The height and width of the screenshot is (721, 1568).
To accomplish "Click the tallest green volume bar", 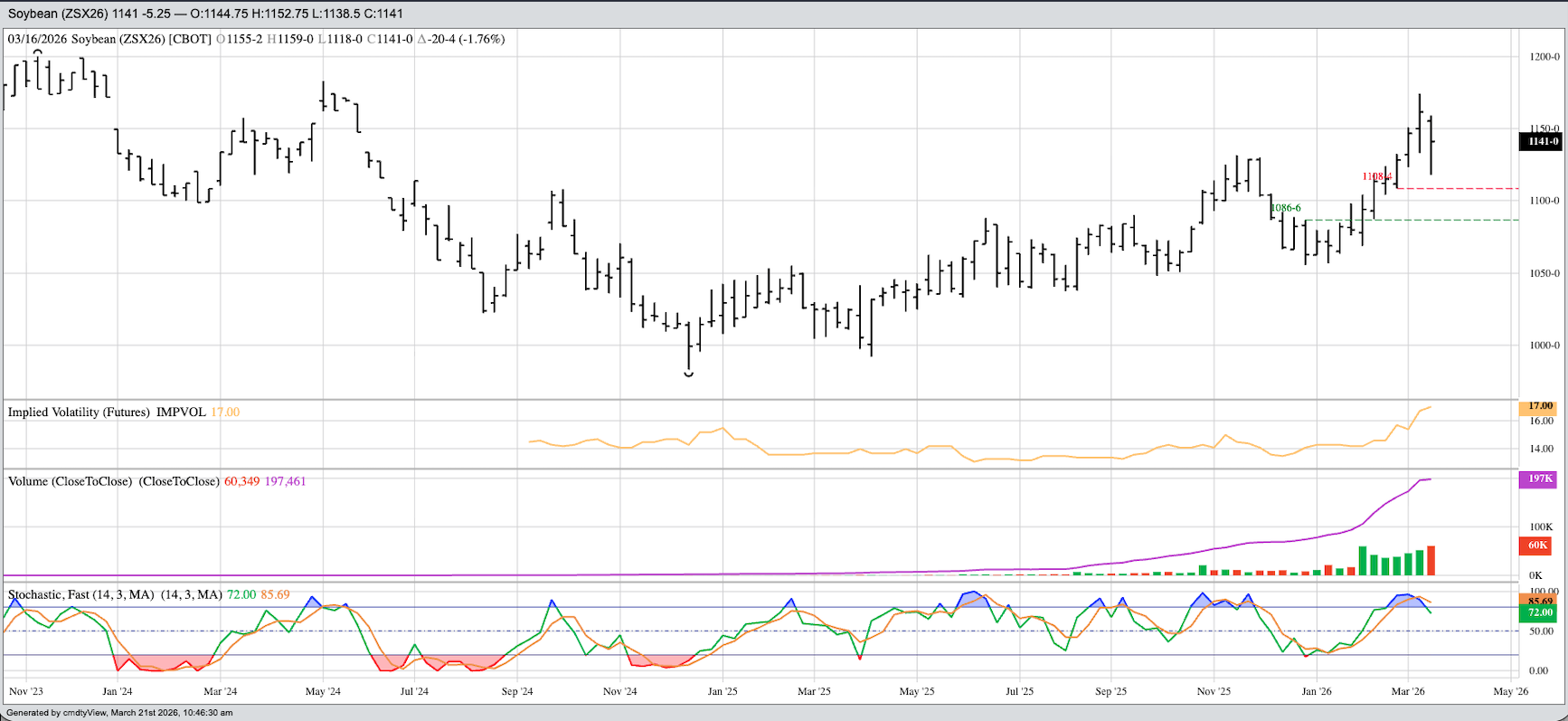I will [1363, 561].
